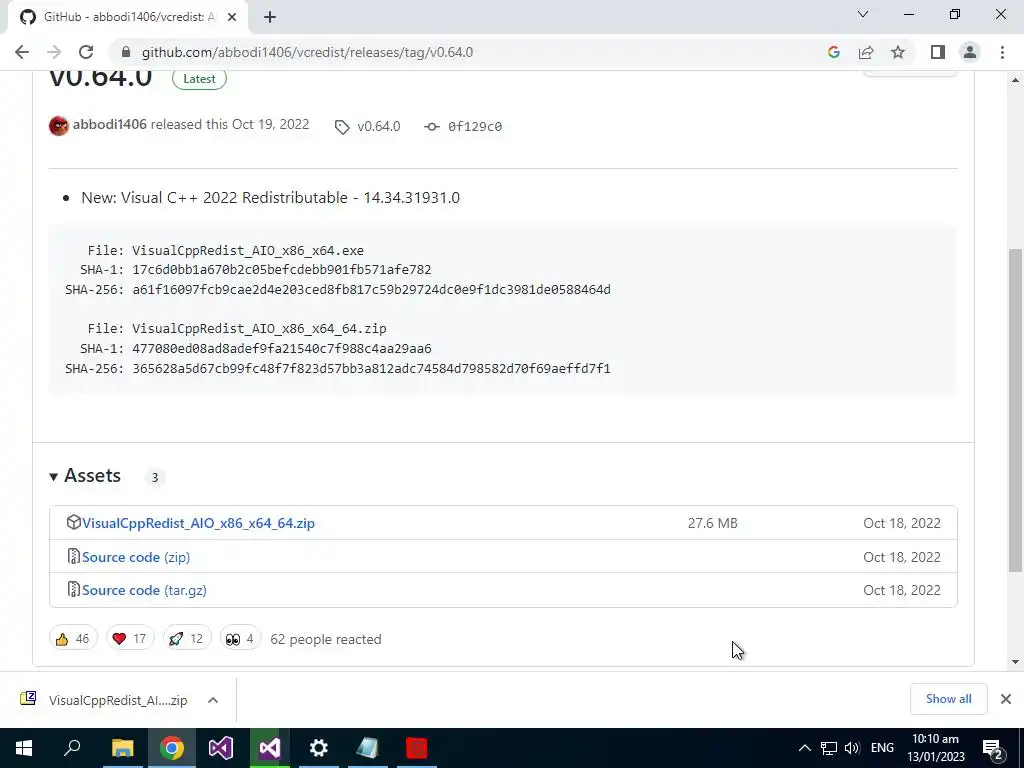Click the heart reaction 17
1024x768 pixels.
pyautogui.click(x=130, y=638)
